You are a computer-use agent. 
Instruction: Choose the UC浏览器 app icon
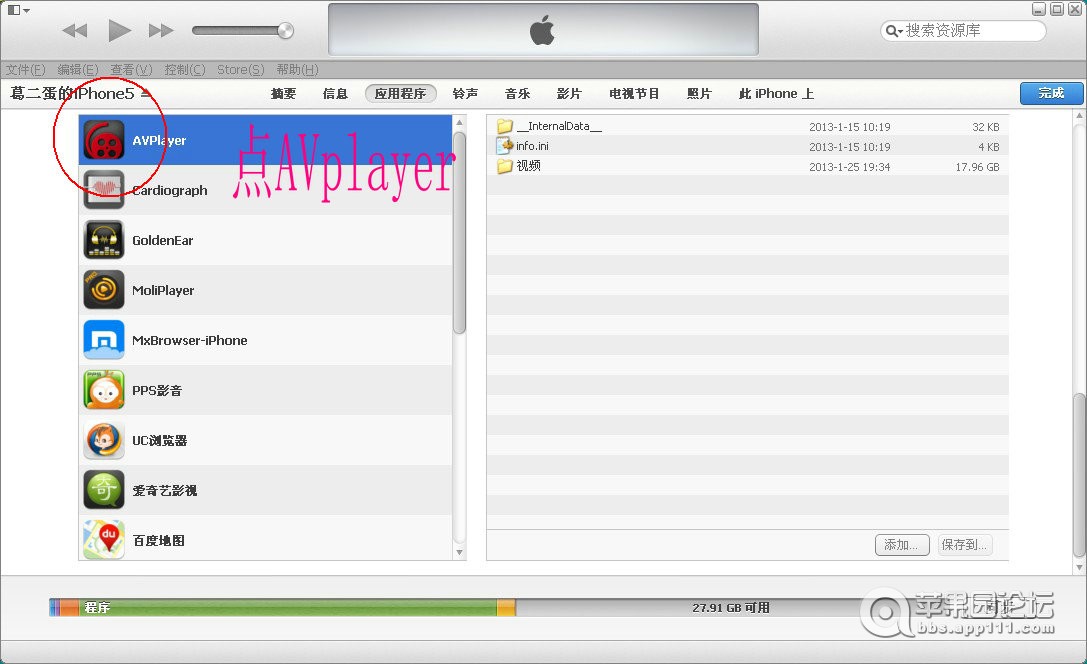(104, 440)
